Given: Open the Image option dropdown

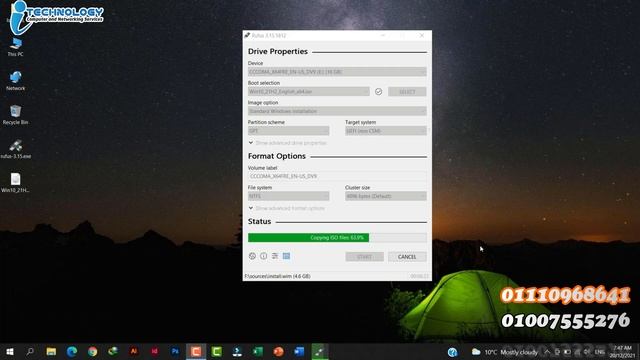Looking at the screenshot, I should (x=337, y=111).
